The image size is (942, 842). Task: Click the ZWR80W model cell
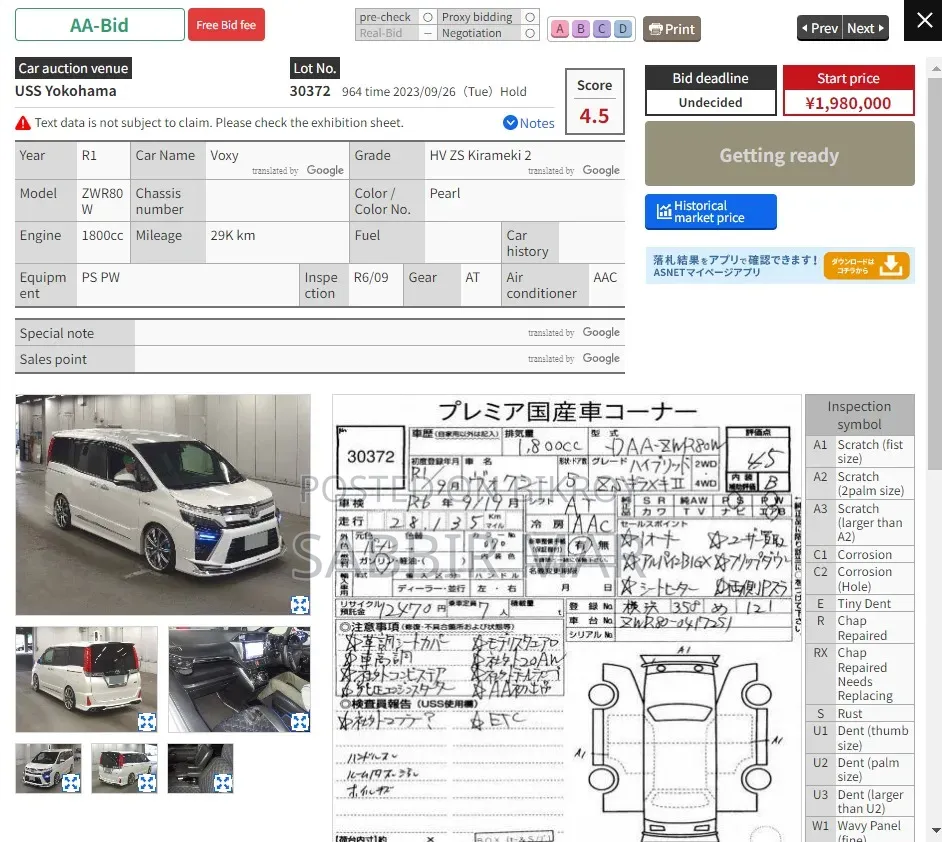(x=103, y=201)
